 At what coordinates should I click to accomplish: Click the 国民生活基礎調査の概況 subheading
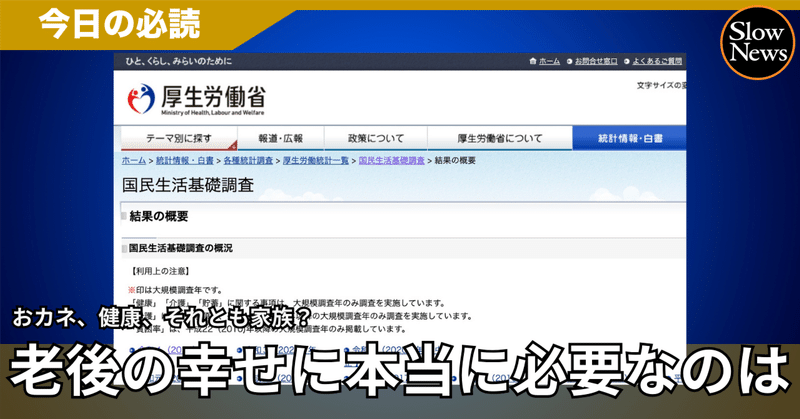(x=181, y=248)
